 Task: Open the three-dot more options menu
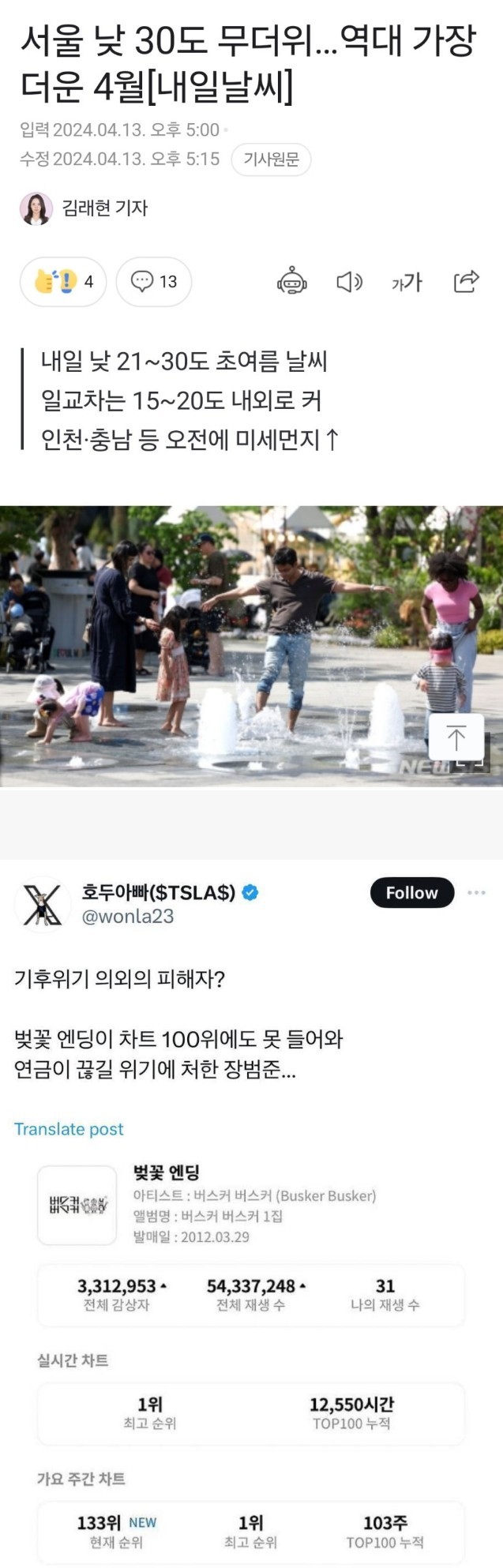[x=476, y=892]
